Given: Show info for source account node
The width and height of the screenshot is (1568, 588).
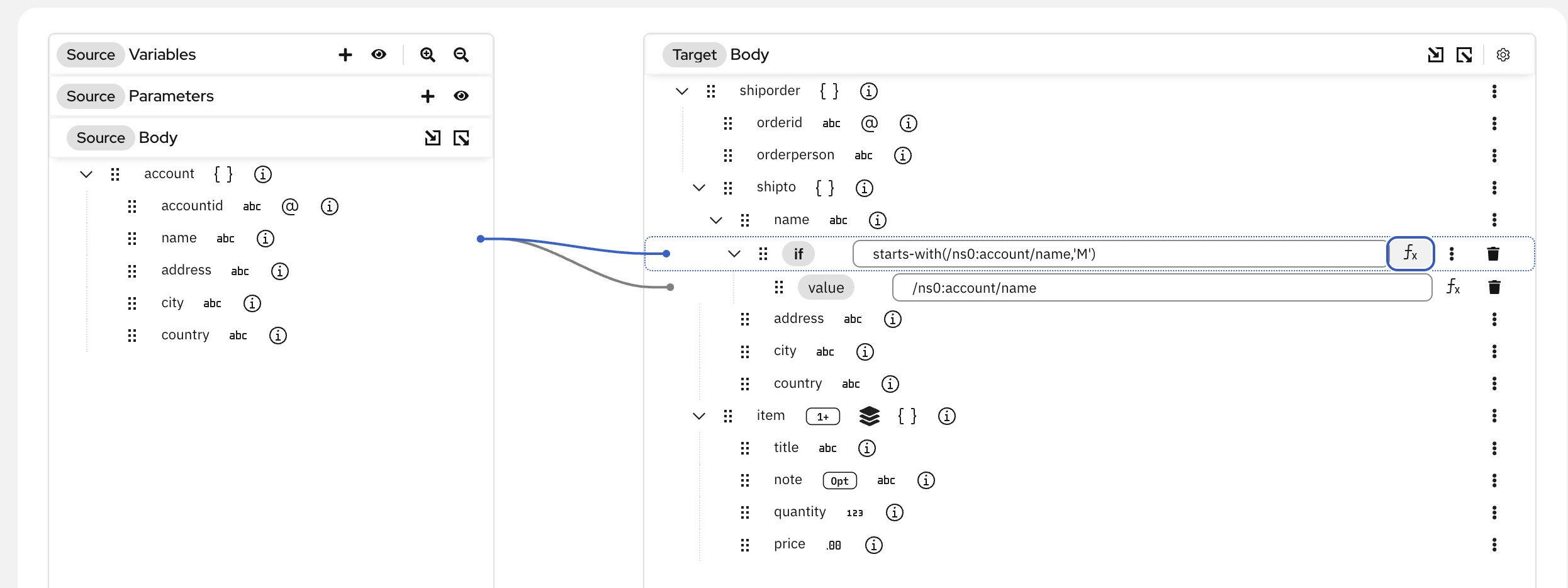Looking at the screenshot, I should (263, 174).
